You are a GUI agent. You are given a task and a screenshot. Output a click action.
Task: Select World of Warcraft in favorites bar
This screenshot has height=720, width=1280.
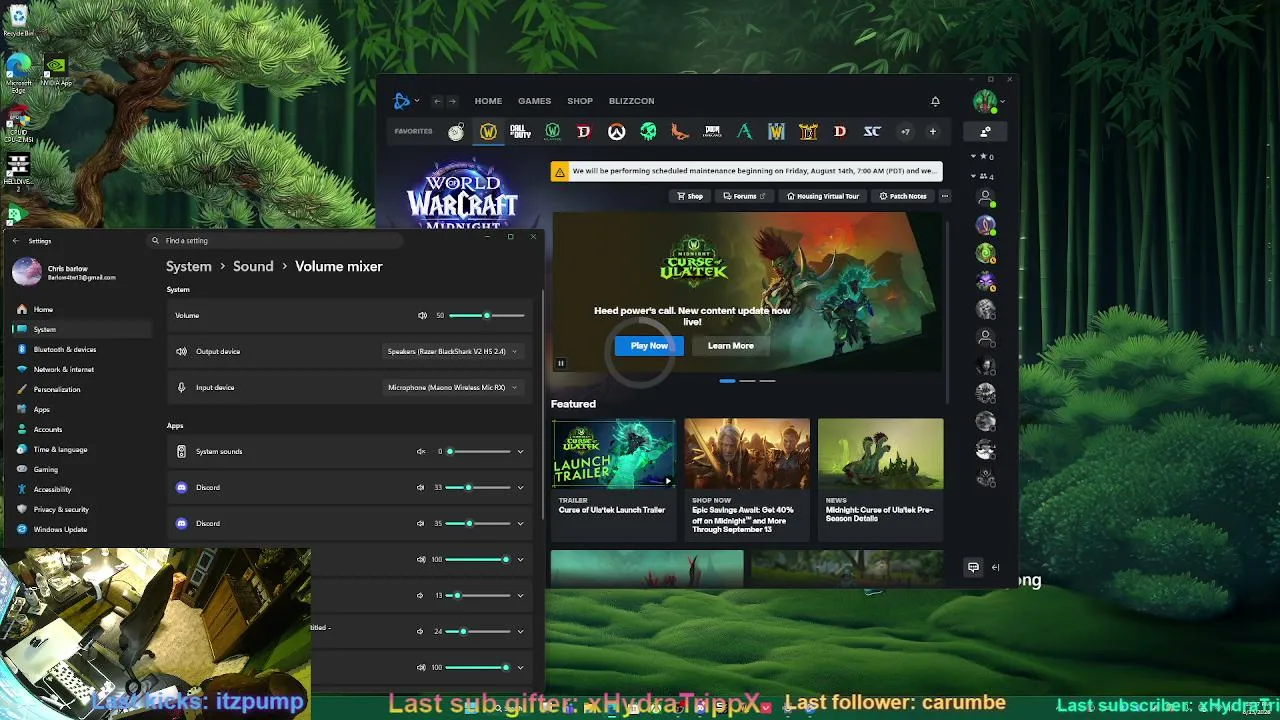pyautogui.click(x=488, y=131)
